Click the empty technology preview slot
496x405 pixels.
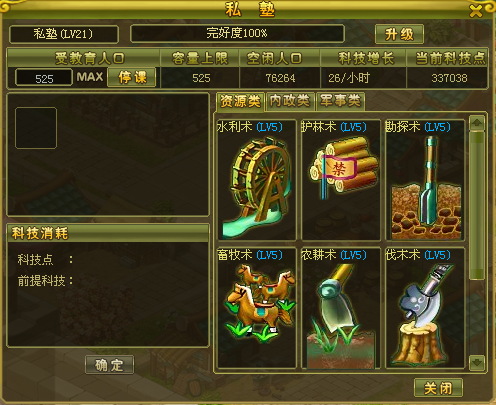(36, 128)
